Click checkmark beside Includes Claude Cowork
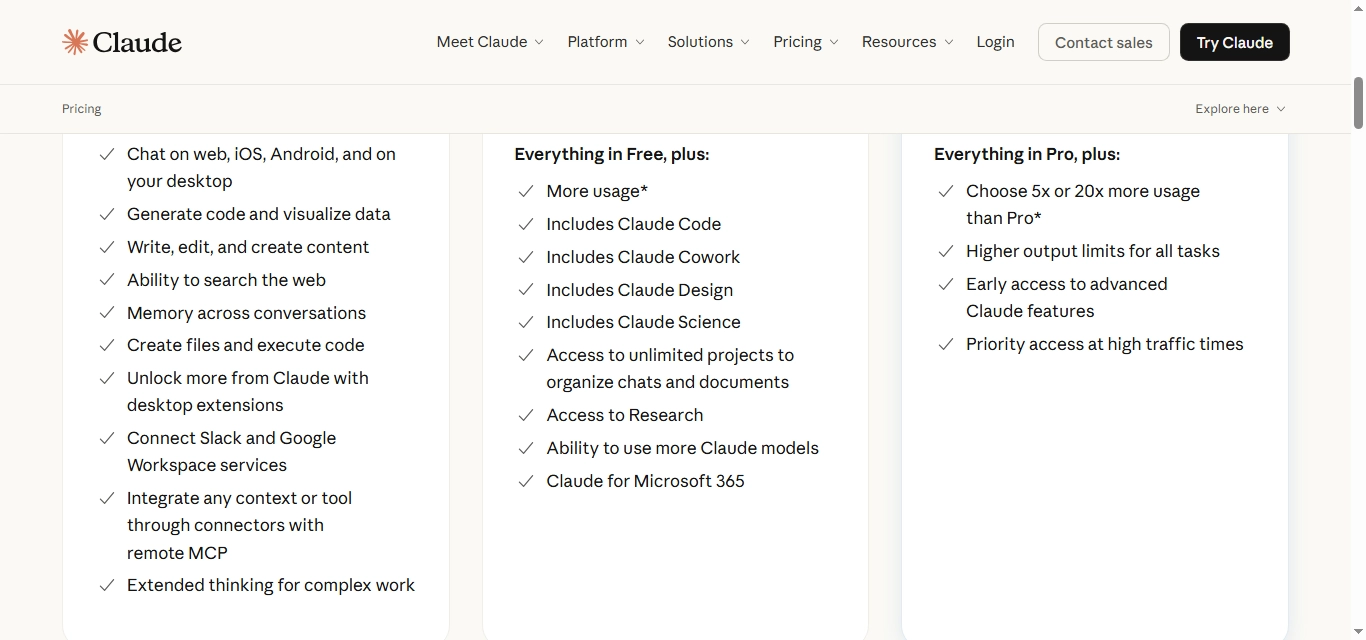This screenshot has width=1366, height=640. (x=526, y=258)
